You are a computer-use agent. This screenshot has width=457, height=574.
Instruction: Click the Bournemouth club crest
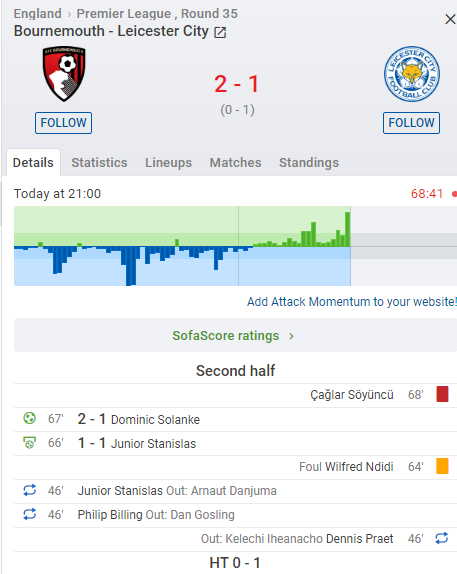64,74
